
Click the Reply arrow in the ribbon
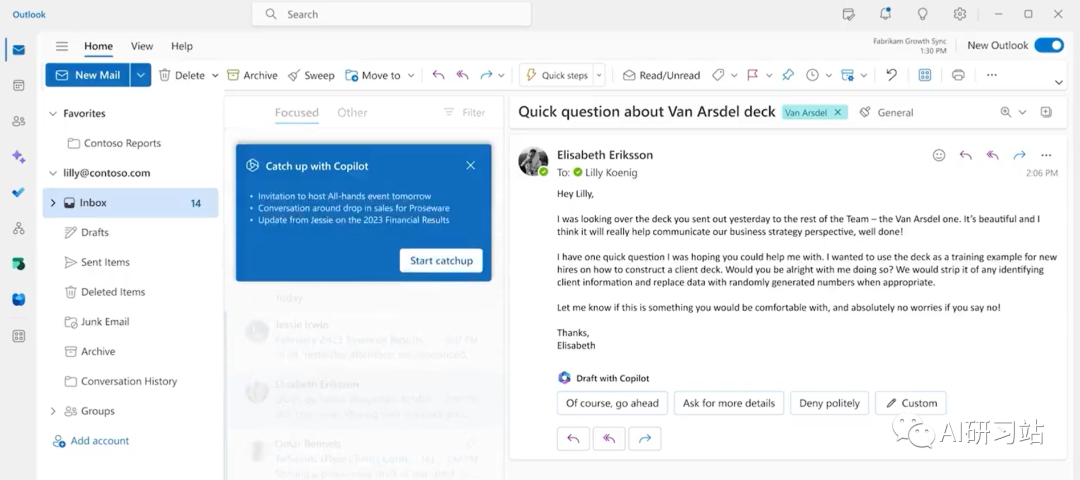pyautogui.click(x=438, y=75)
